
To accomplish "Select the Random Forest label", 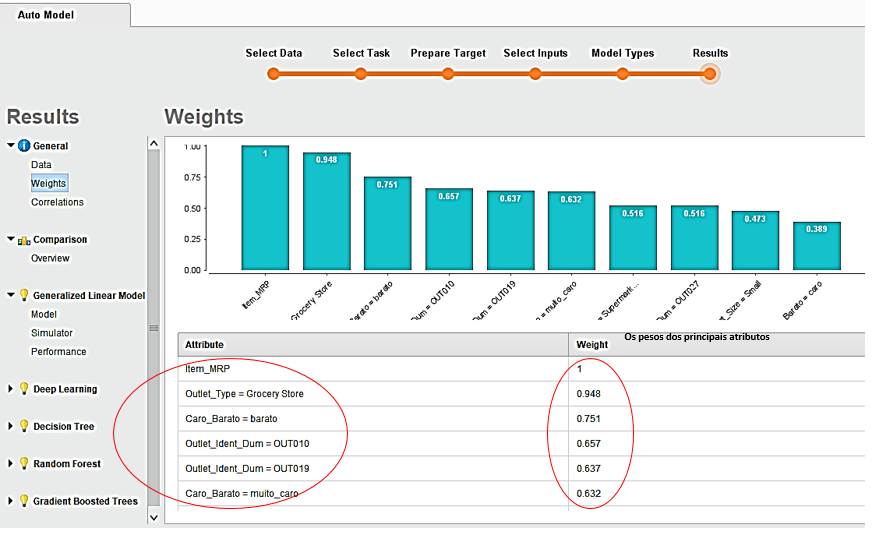I will (x=67, y=464).
